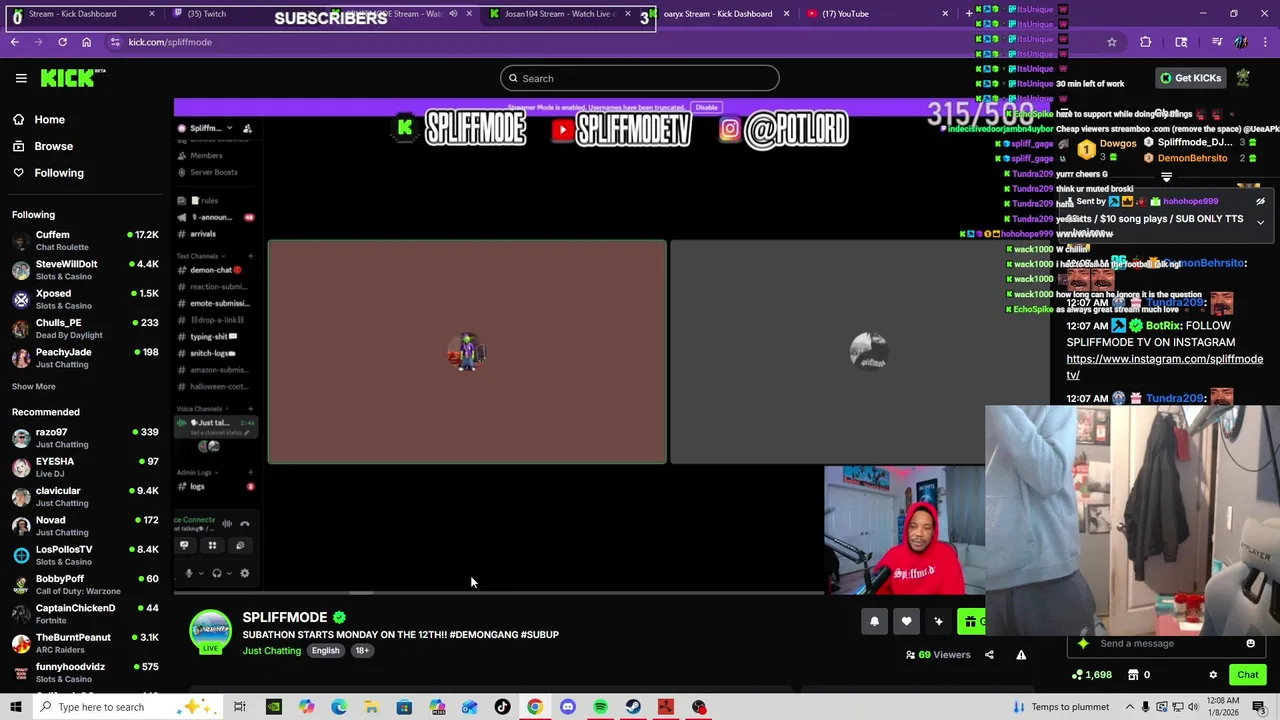Click the Send a message chat box

[1165, 644]
